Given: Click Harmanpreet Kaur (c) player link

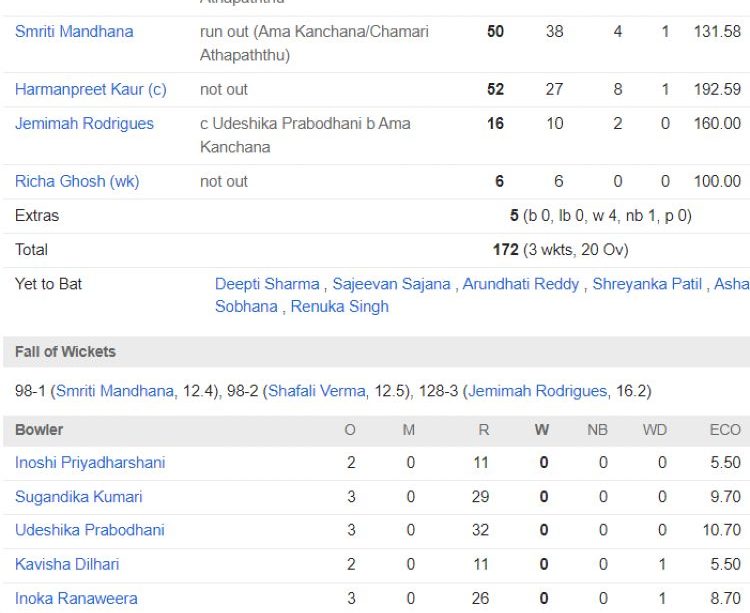Looking at the screenshot, I should click(90, 90).
